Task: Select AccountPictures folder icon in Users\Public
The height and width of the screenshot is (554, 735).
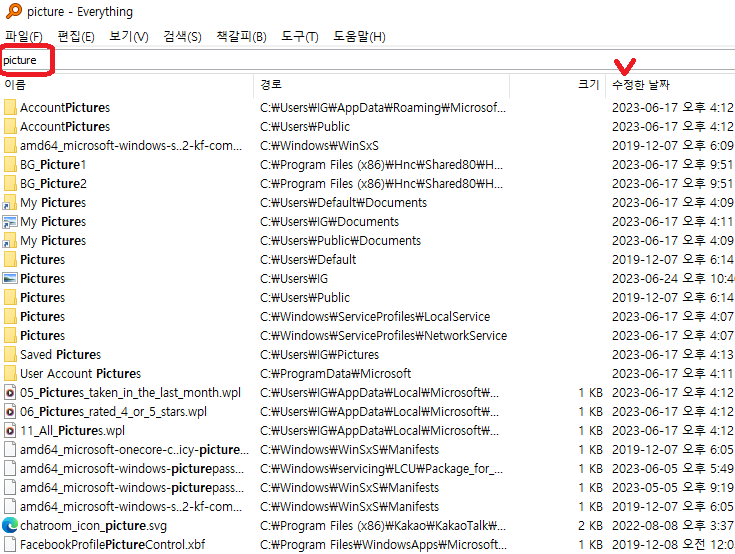Action: point(10,127)
